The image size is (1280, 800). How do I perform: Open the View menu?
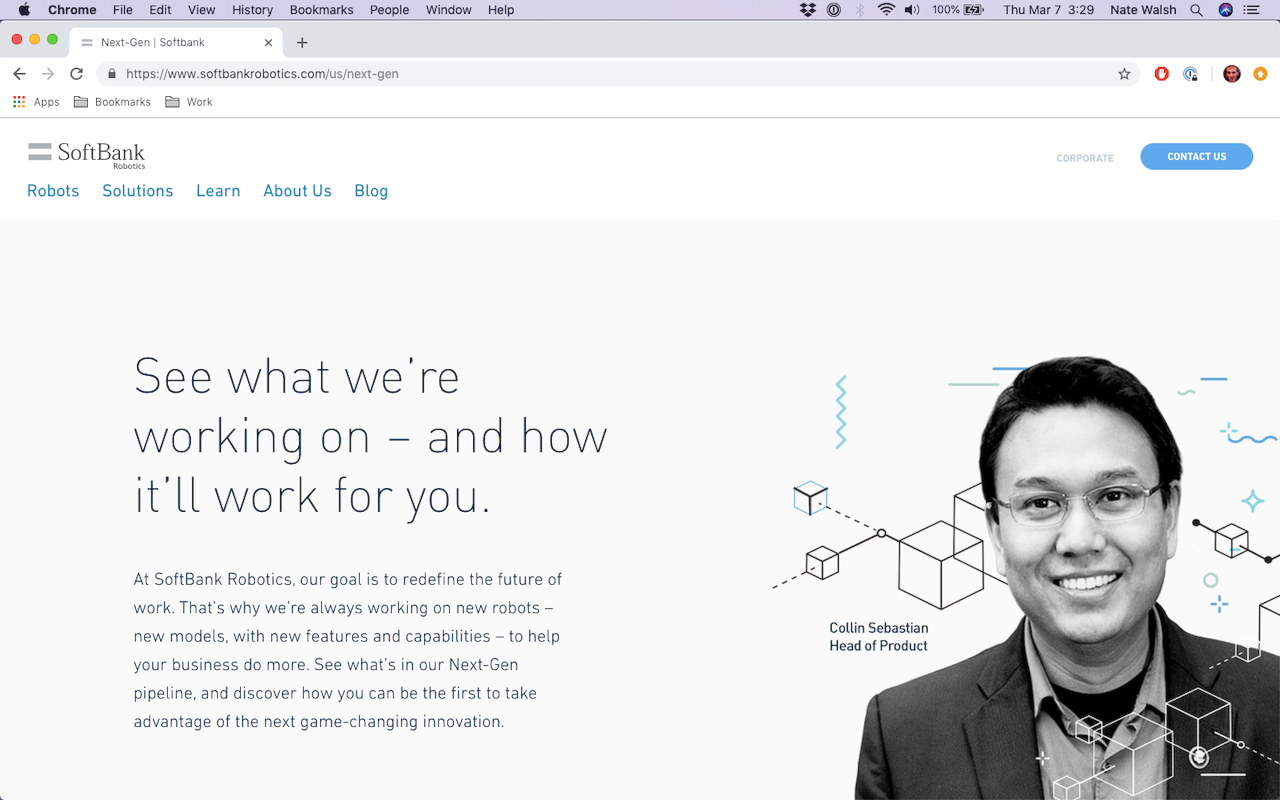click(201, 10)
